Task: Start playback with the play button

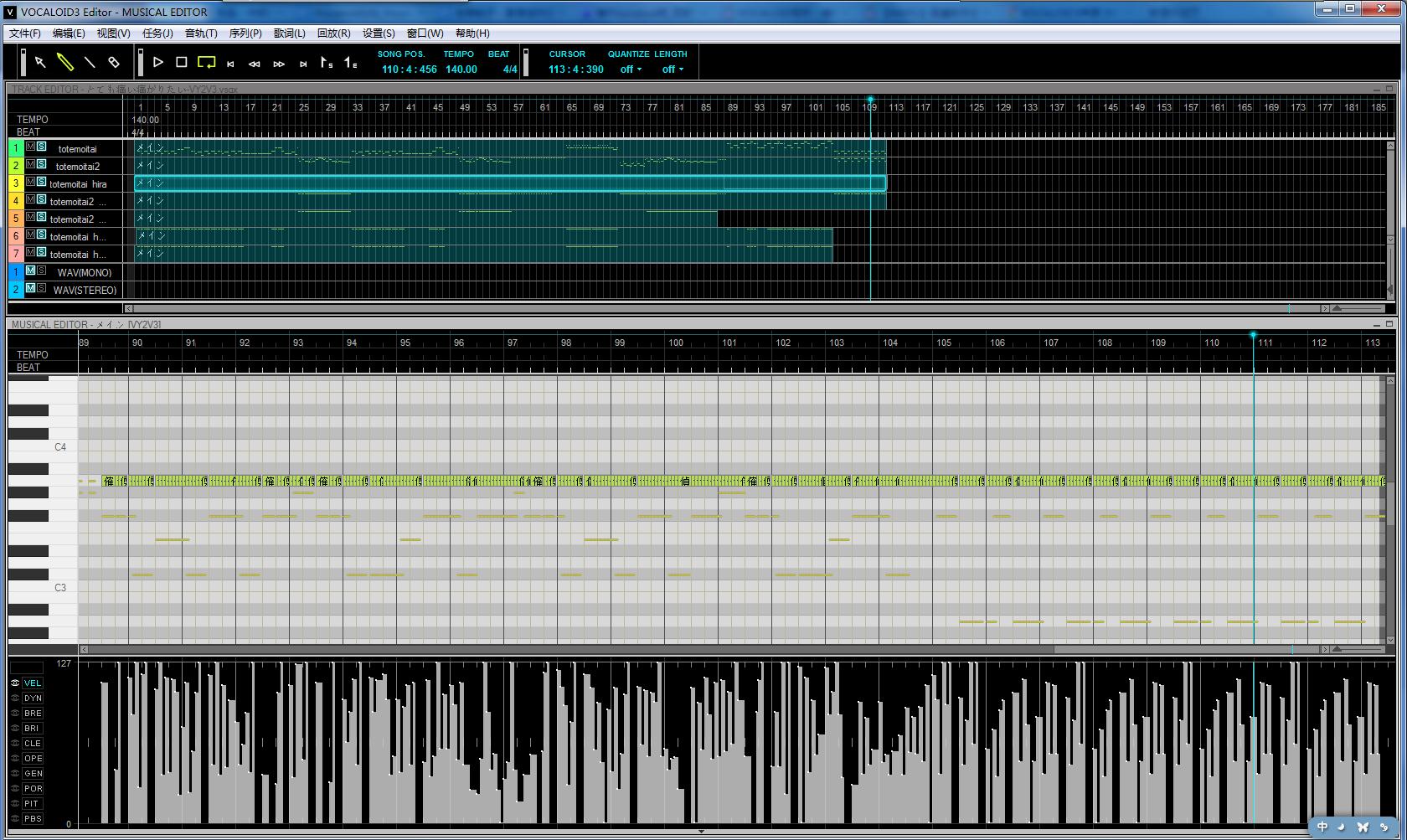Action: tap(157, 63)
